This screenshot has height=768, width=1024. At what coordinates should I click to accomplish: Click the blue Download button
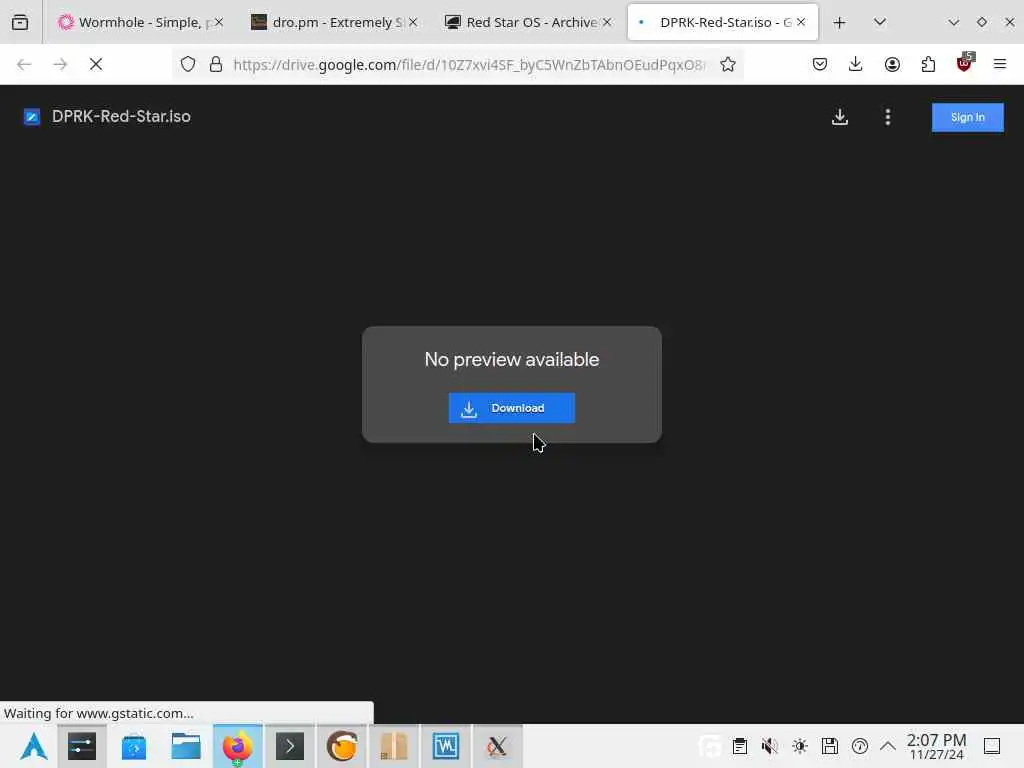coord(511,408)
